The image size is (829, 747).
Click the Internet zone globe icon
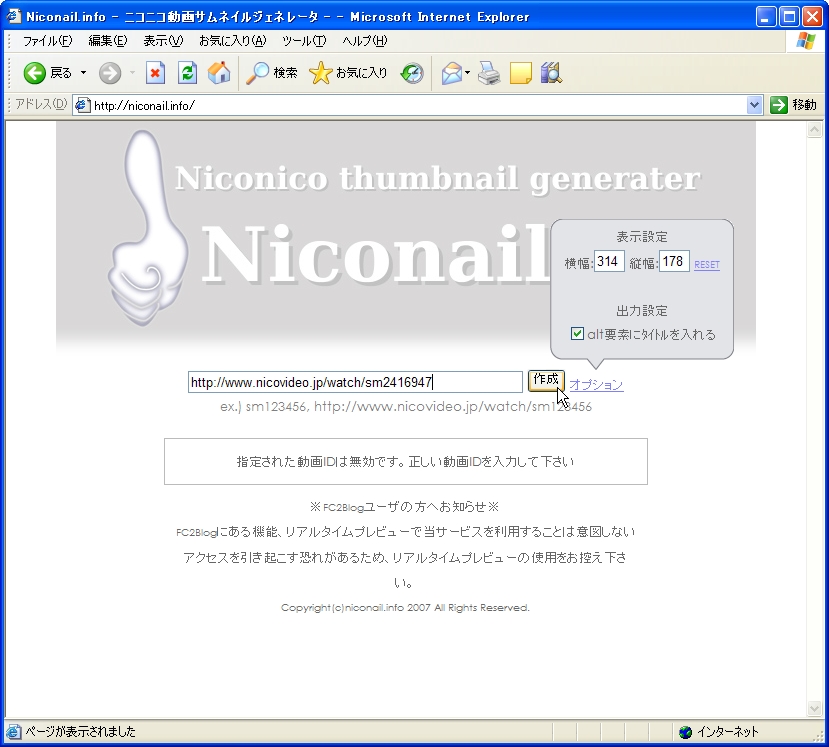coord(685,732)
